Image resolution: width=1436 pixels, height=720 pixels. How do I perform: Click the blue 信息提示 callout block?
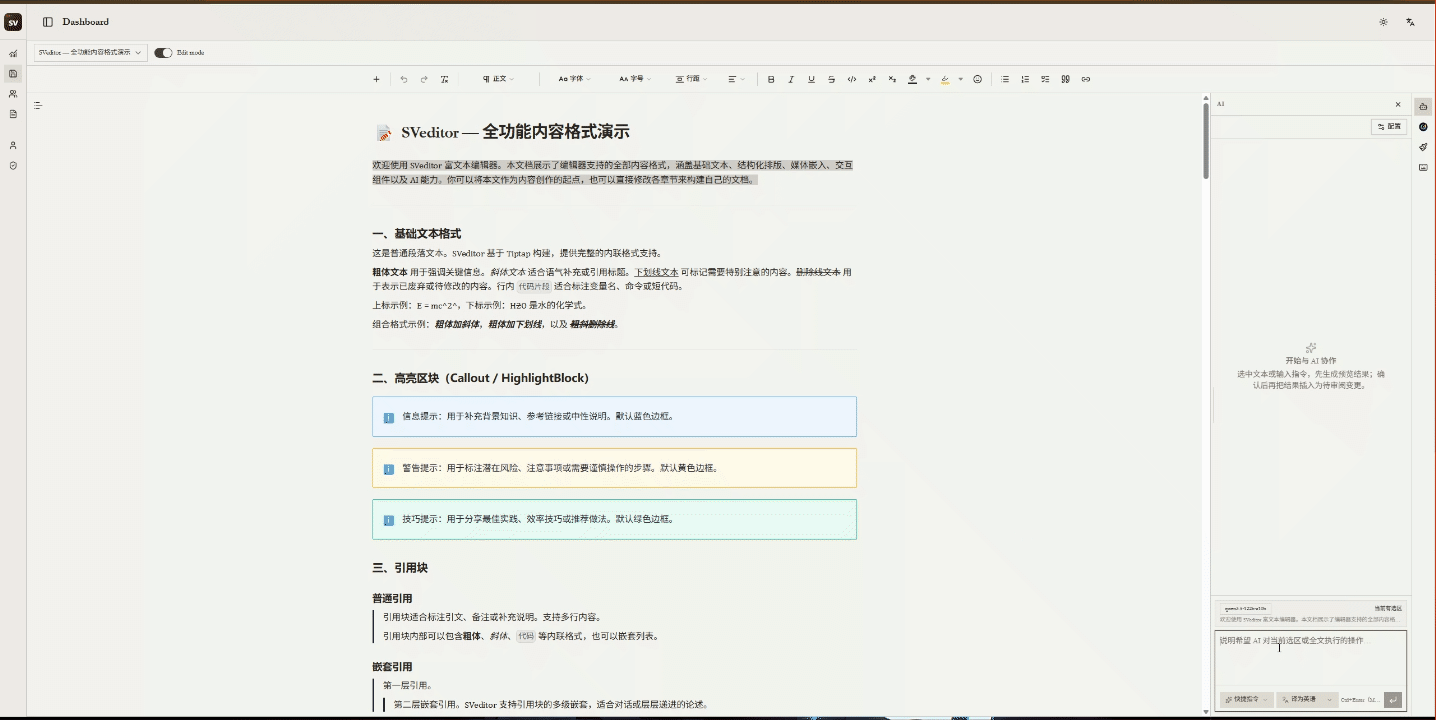click(614, 416)
